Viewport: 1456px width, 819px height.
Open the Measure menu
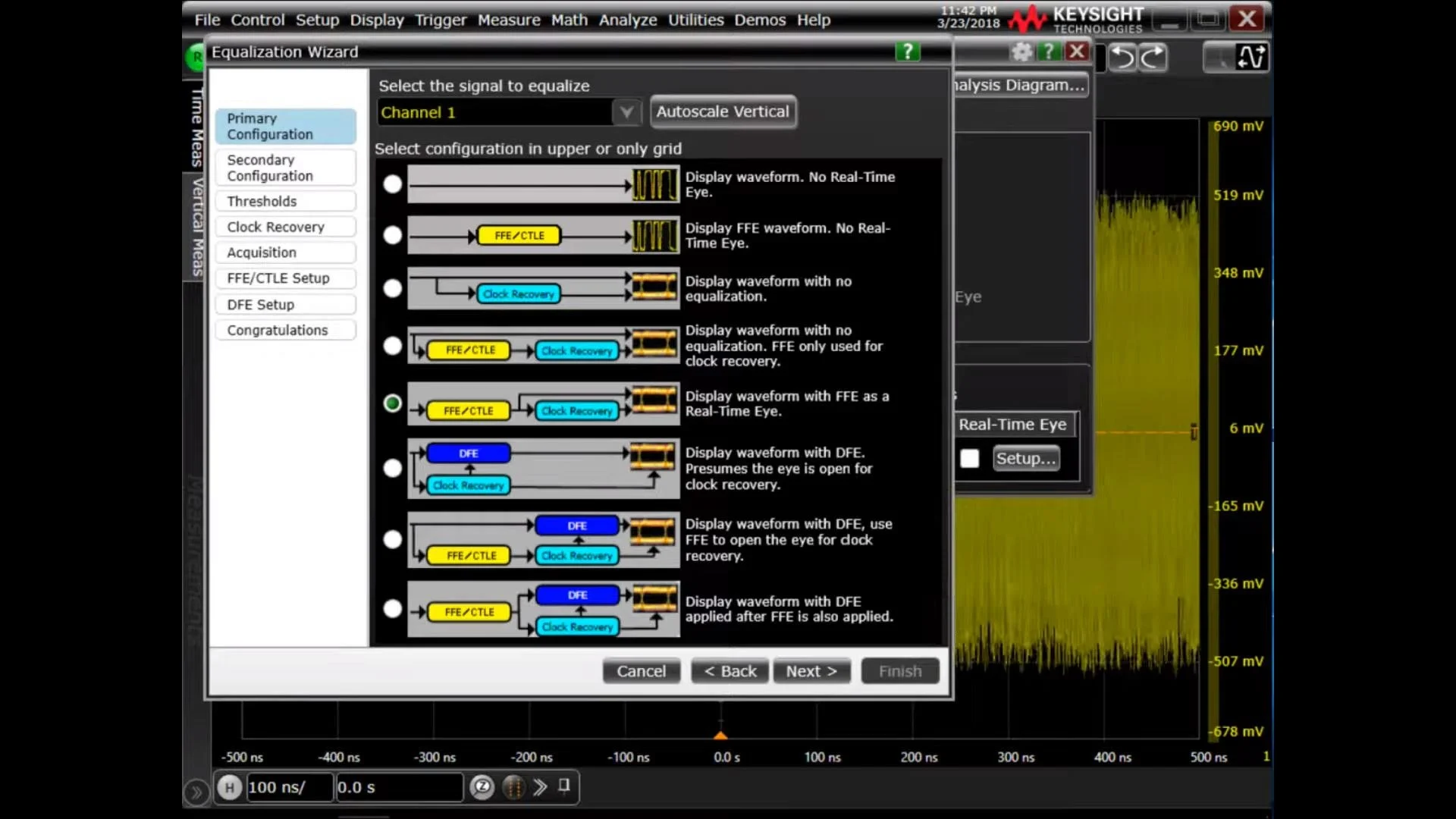509,20
